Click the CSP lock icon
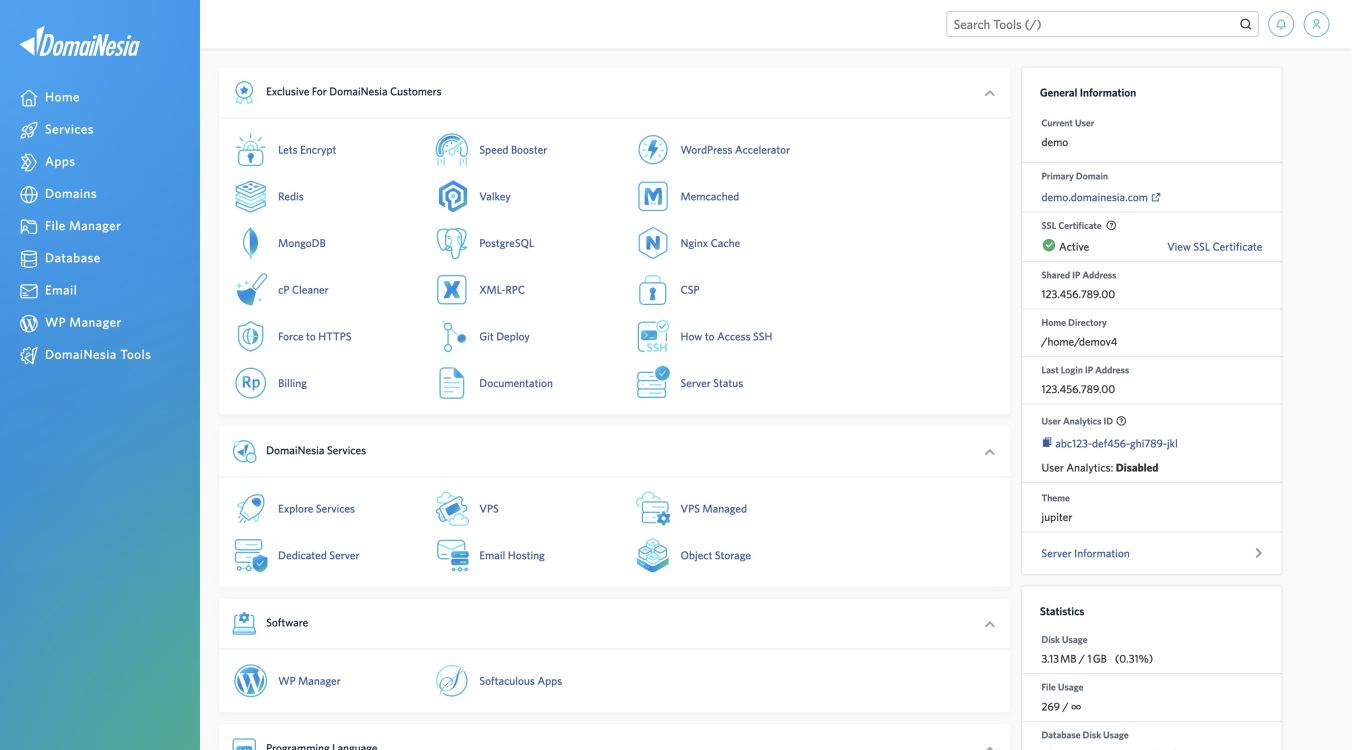 (653, 290)
